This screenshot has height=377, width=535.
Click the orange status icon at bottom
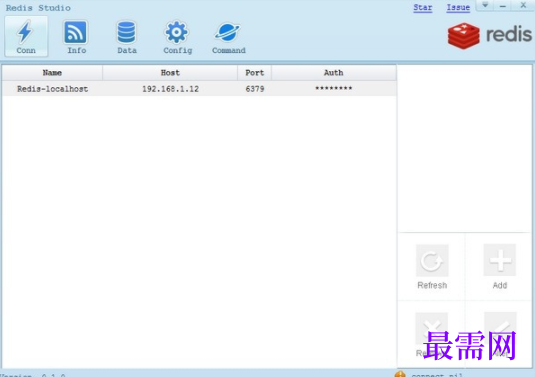coord(400,374)
